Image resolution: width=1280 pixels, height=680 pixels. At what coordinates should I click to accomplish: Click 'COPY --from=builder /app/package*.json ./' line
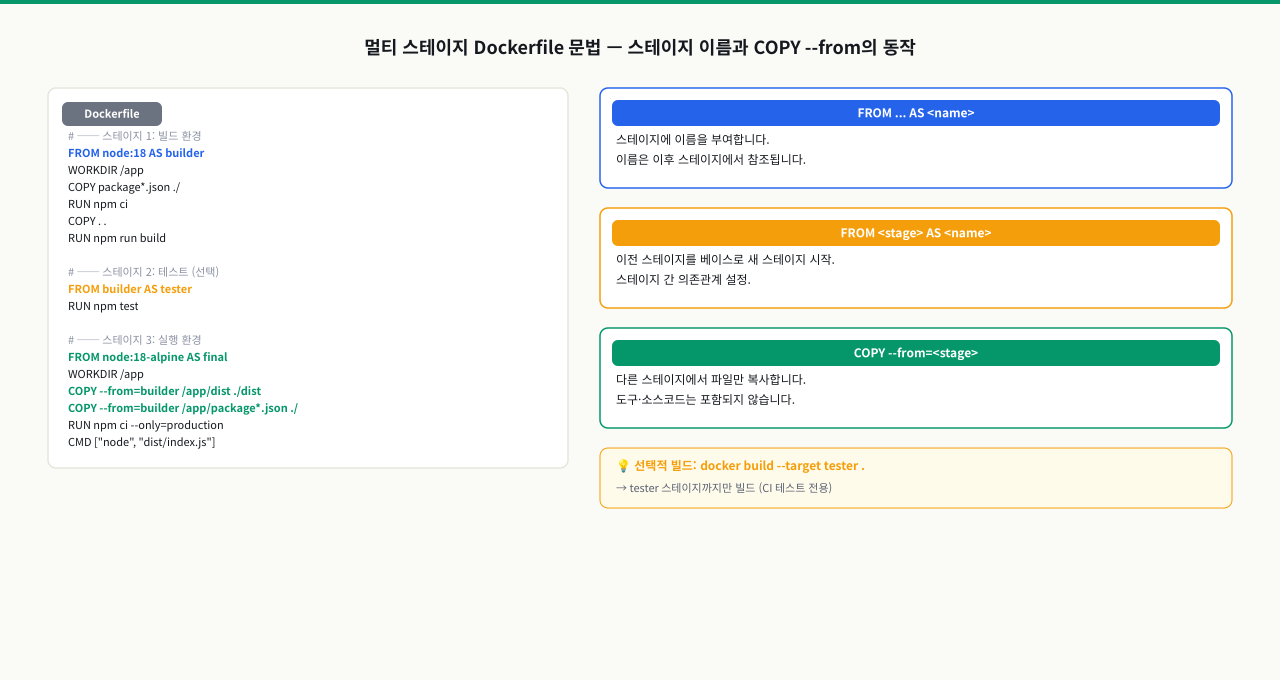click(x=183, y=408)
